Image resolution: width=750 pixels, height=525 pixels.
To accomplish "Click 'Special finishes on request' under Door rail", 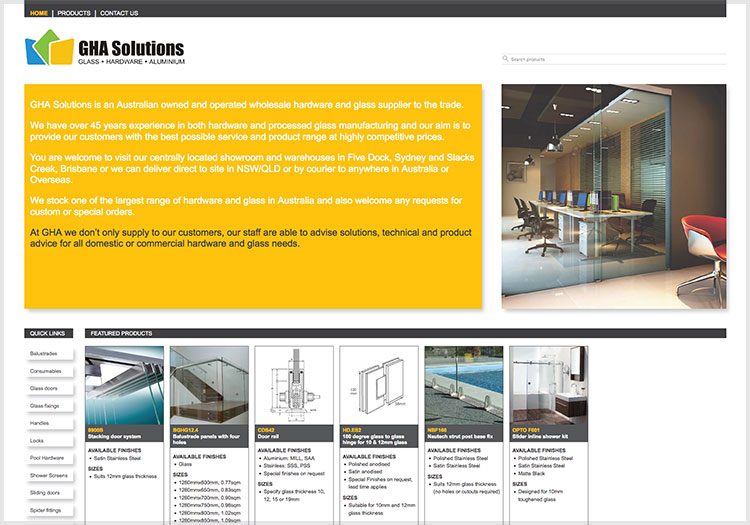I will click(x=294, y=473).
